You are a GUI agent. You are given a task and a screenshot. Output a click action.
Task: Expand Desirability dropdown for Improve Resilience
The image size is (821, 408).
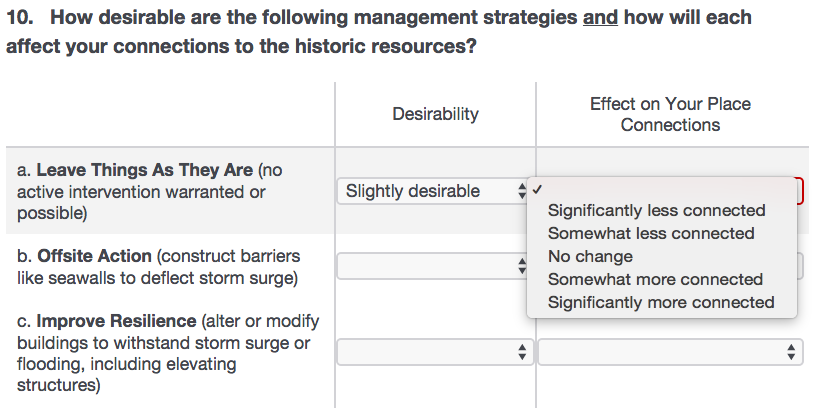[434, 352]
